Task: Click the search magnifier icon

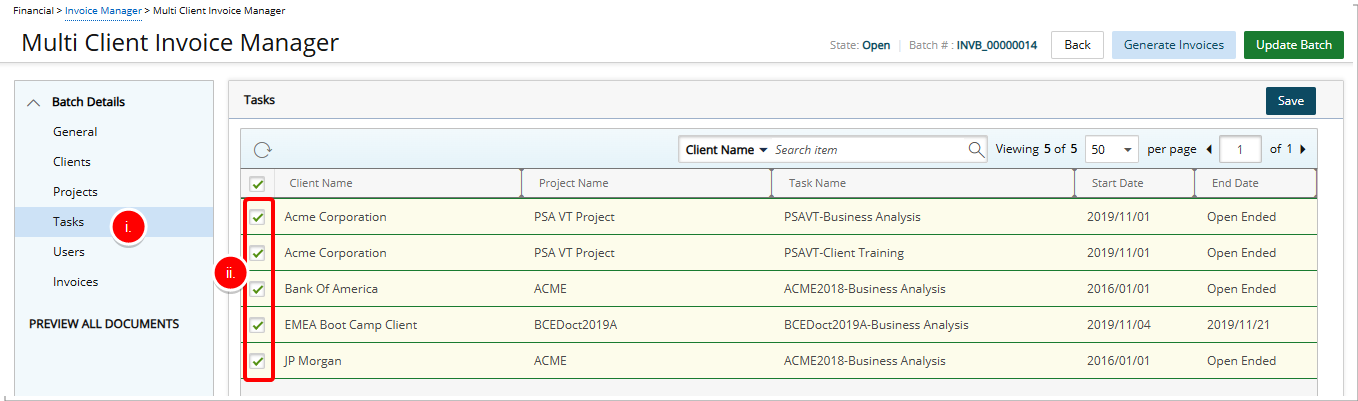Action: [x=977, y=150]
